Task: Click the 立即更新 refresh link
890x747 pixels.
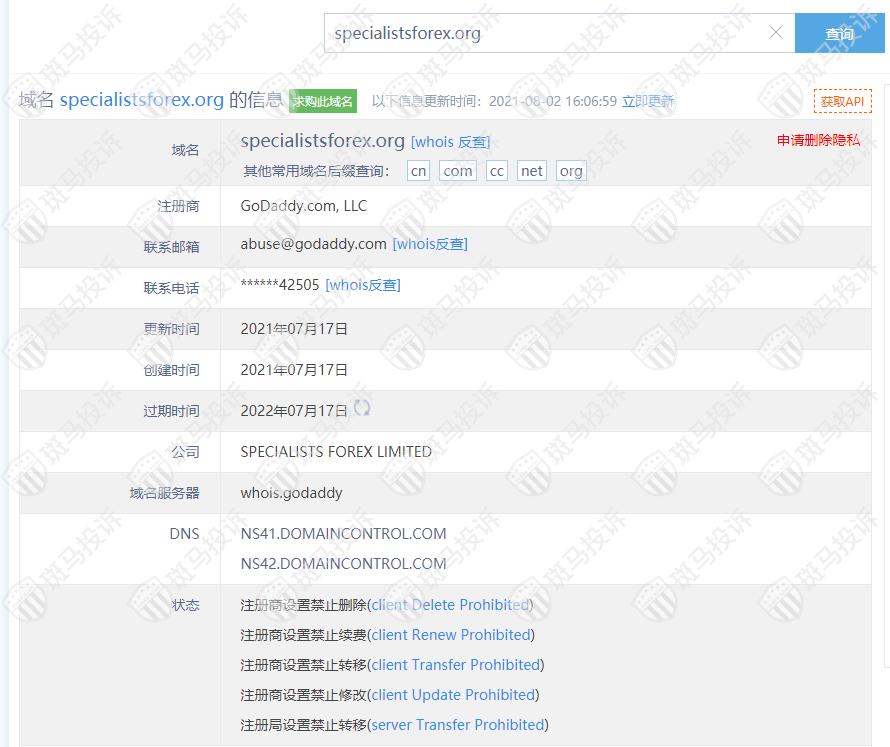Action: tap(648, 101)
